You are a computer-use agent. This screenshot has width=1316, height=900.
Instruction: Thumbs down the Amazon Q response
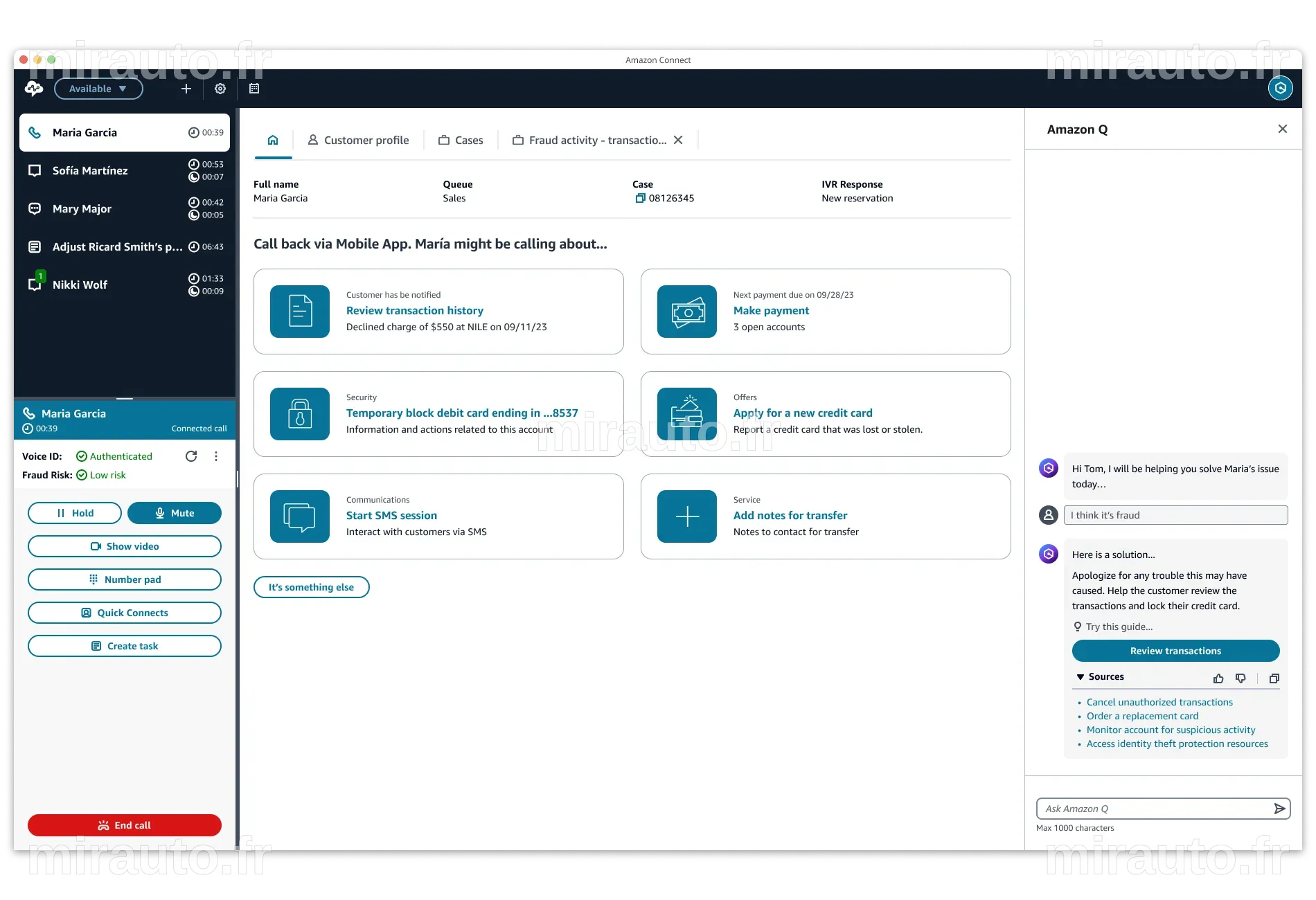[x=1241, y=678]
